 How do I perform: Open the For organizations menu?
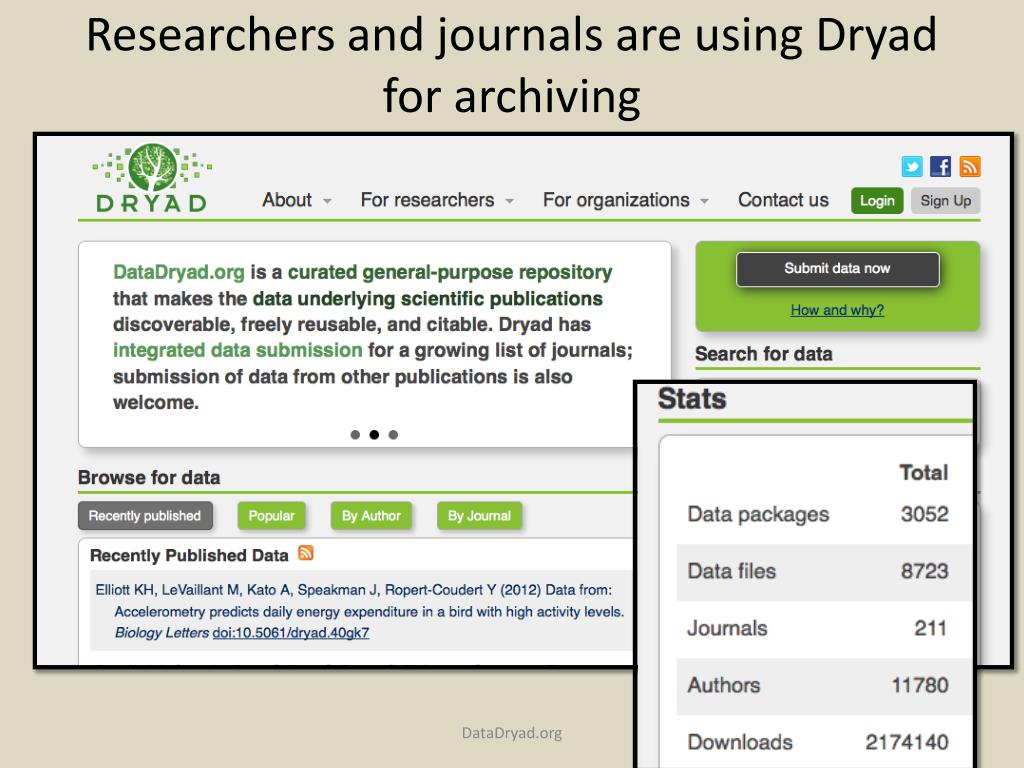616,200
